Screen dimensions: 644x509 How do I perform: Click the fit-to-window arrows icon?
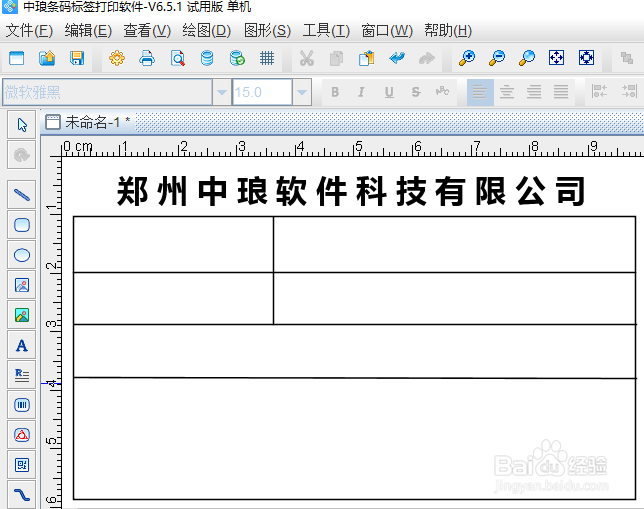[557, 58]
